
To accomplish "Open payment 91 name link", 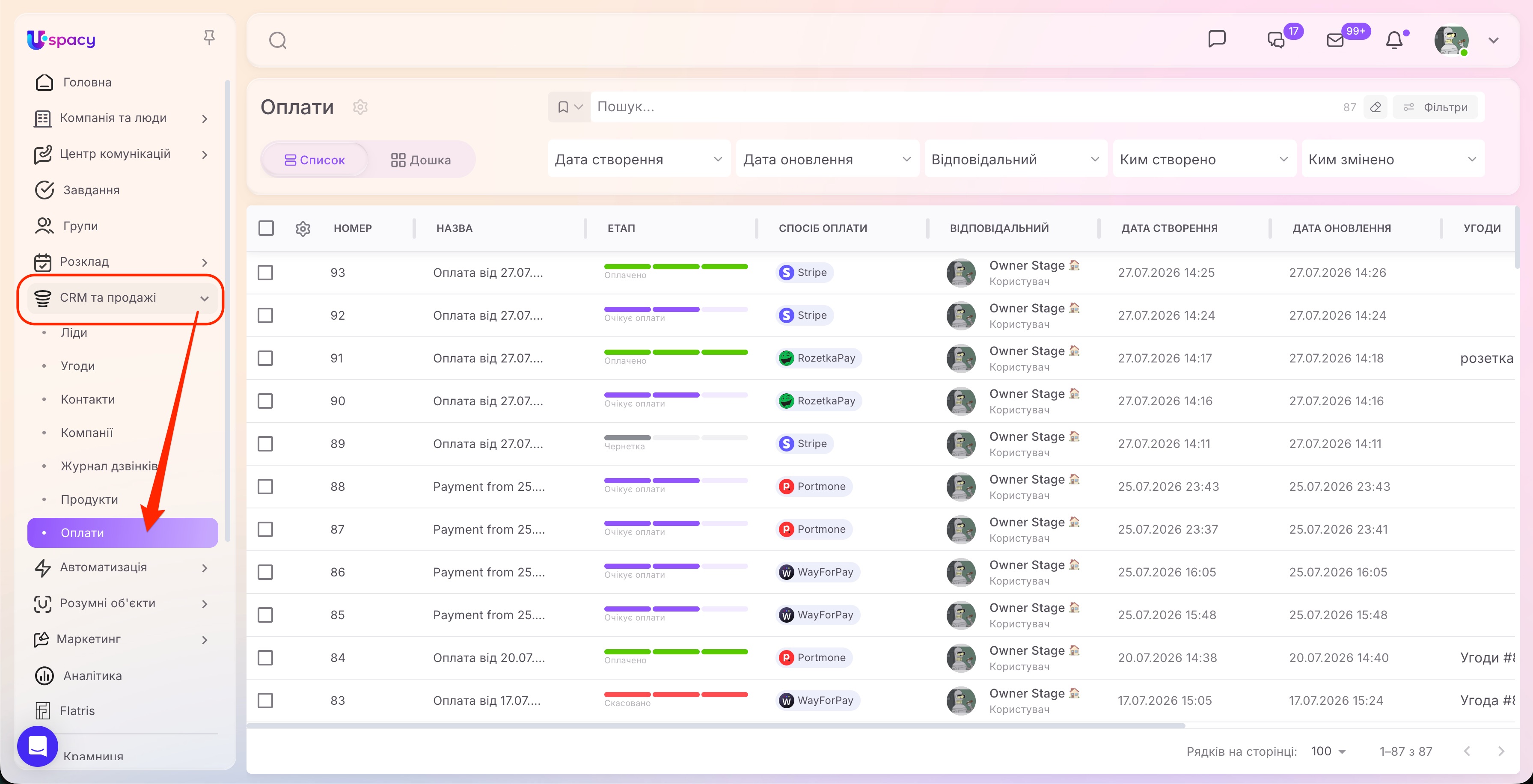I will click(x=488, y=358).
